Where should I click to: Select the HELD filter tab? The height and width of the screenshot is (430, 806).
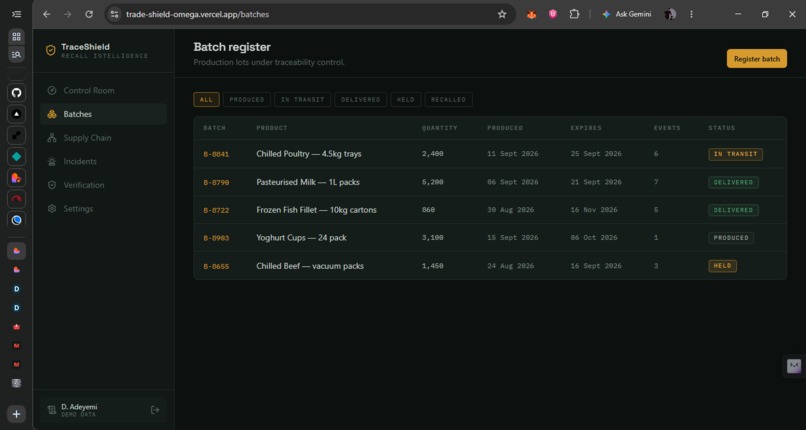pyautogui.click(x=406, y=100)
